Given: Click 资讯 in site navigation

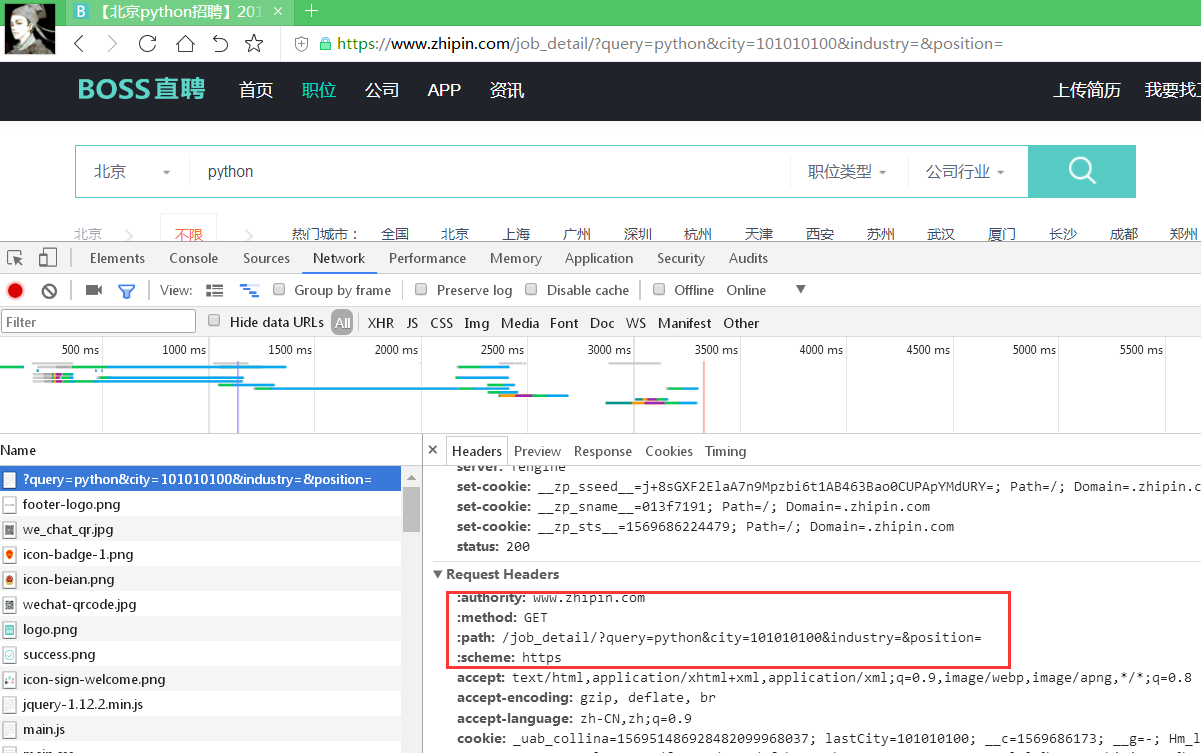Looking at the screenshot, I should (507, 90).
